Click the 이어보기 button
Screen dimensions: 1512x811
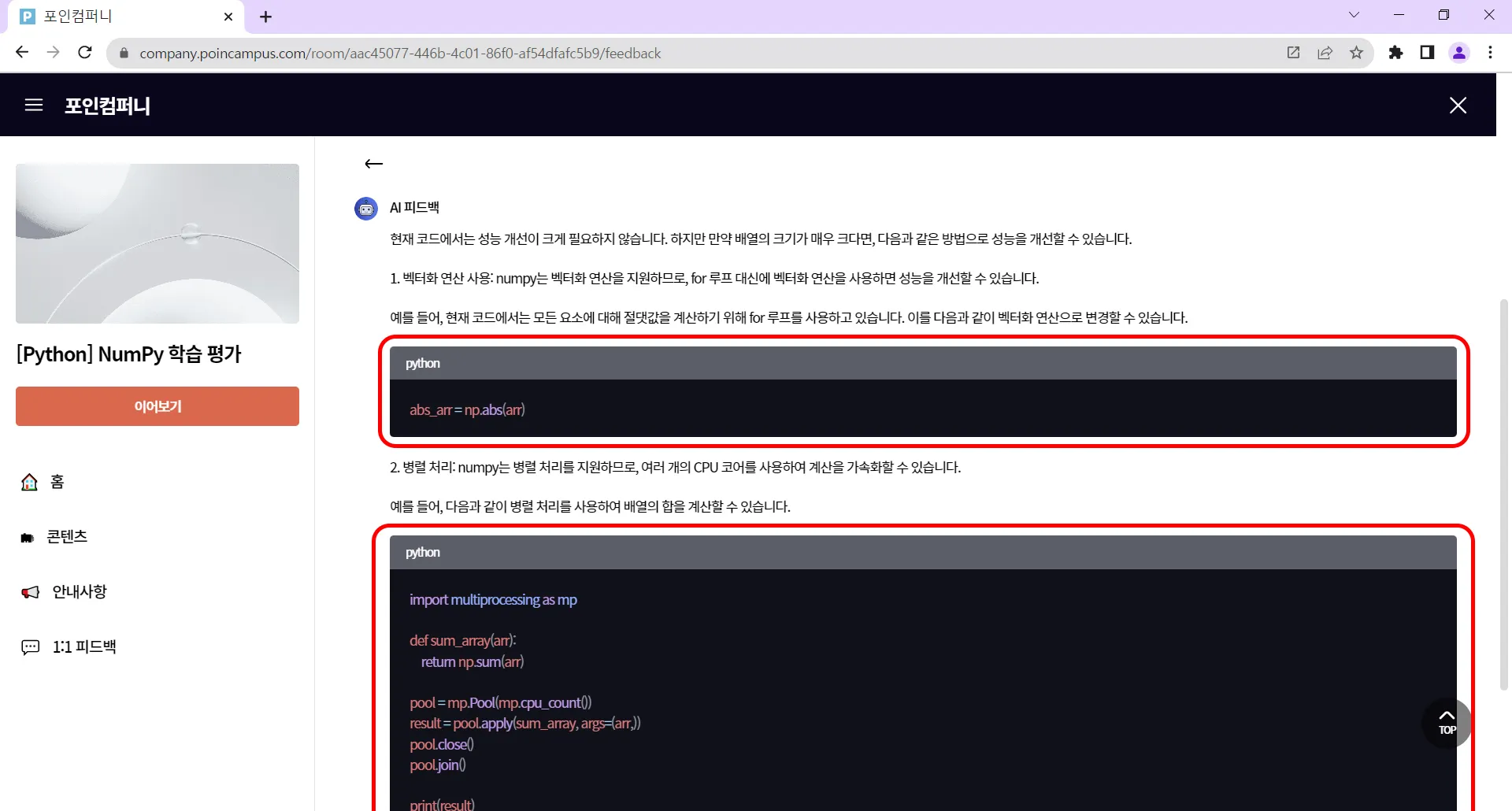157,406
